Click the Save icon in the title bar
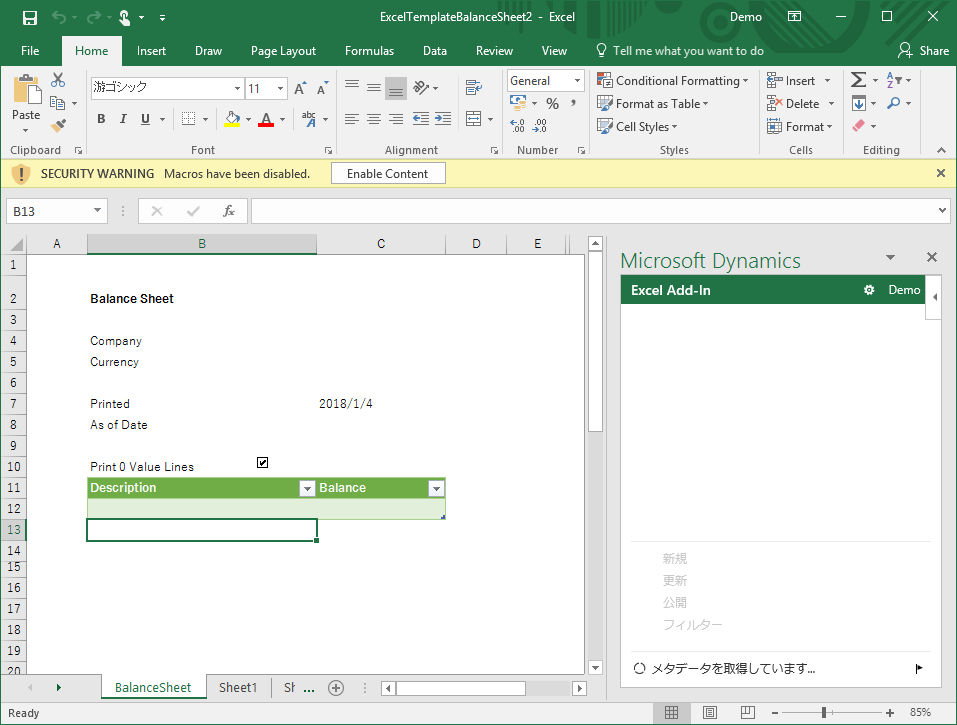This screenshot has height=725, width=957. tap(30, 18)
